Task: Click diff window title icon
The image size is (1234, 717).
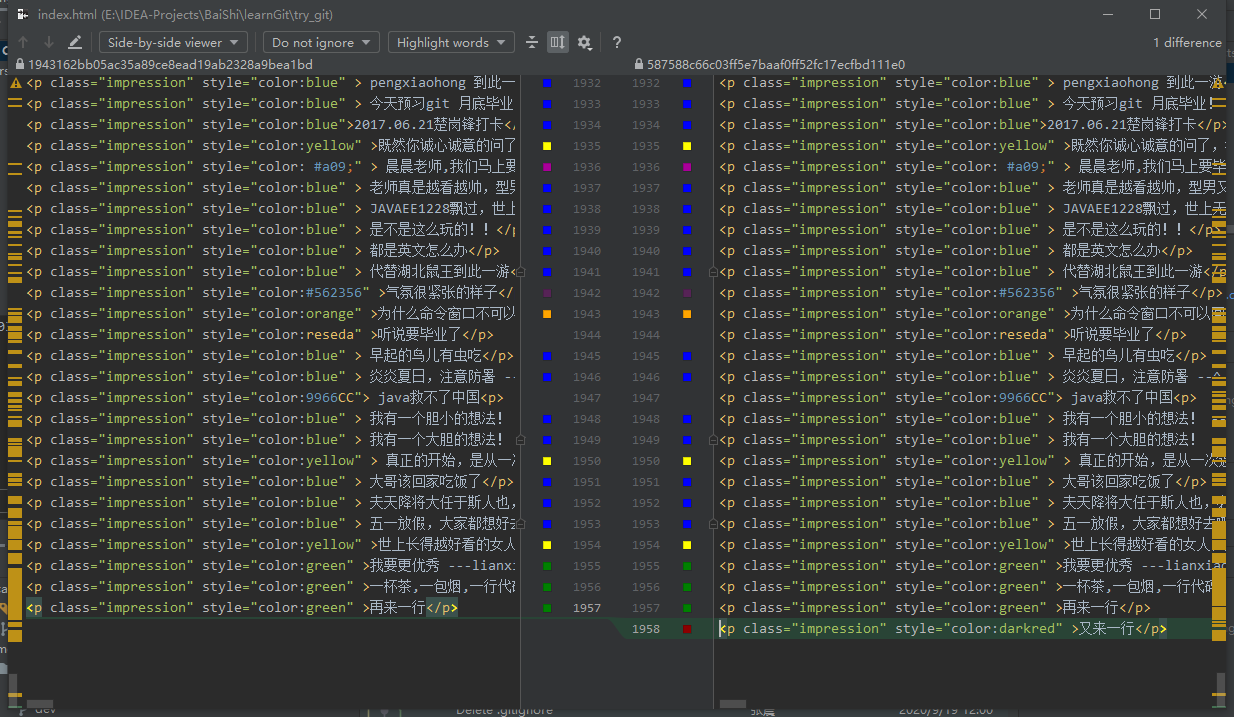Action: (x=22, y=15)
